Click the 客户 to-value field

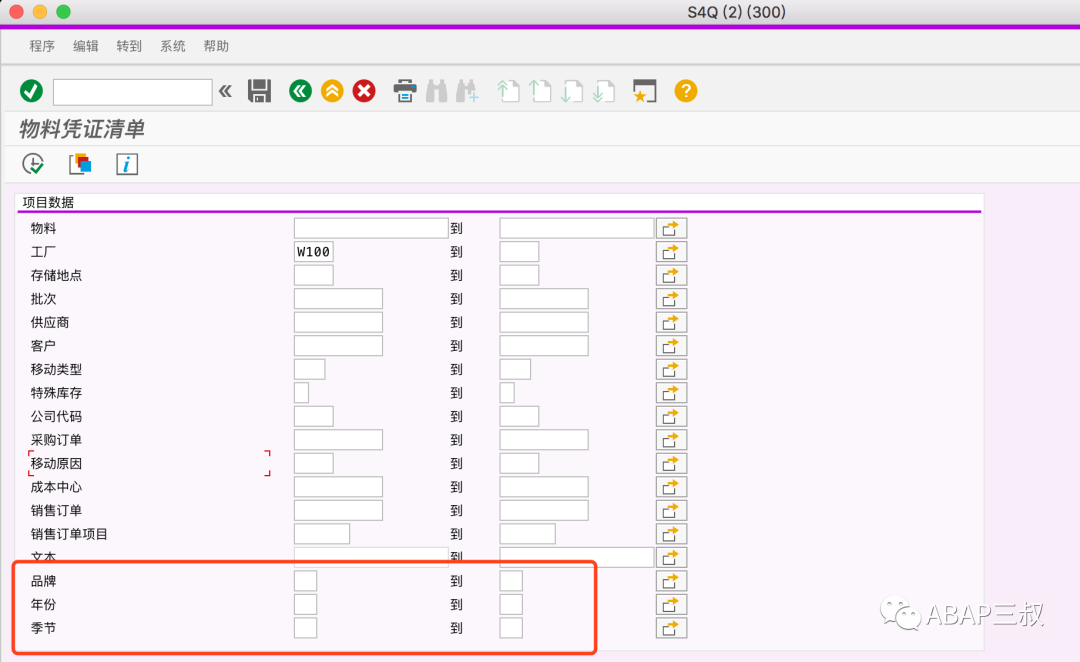tap(544, 346)
